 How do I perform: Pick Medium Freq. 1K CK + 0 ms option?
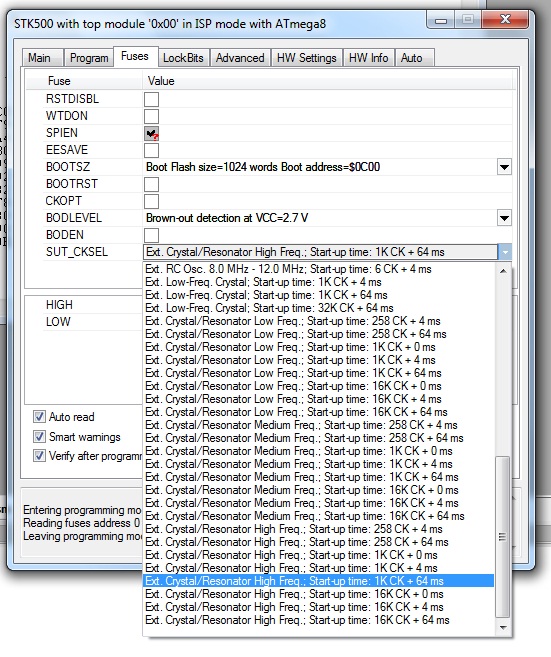(x=318, y=451)
